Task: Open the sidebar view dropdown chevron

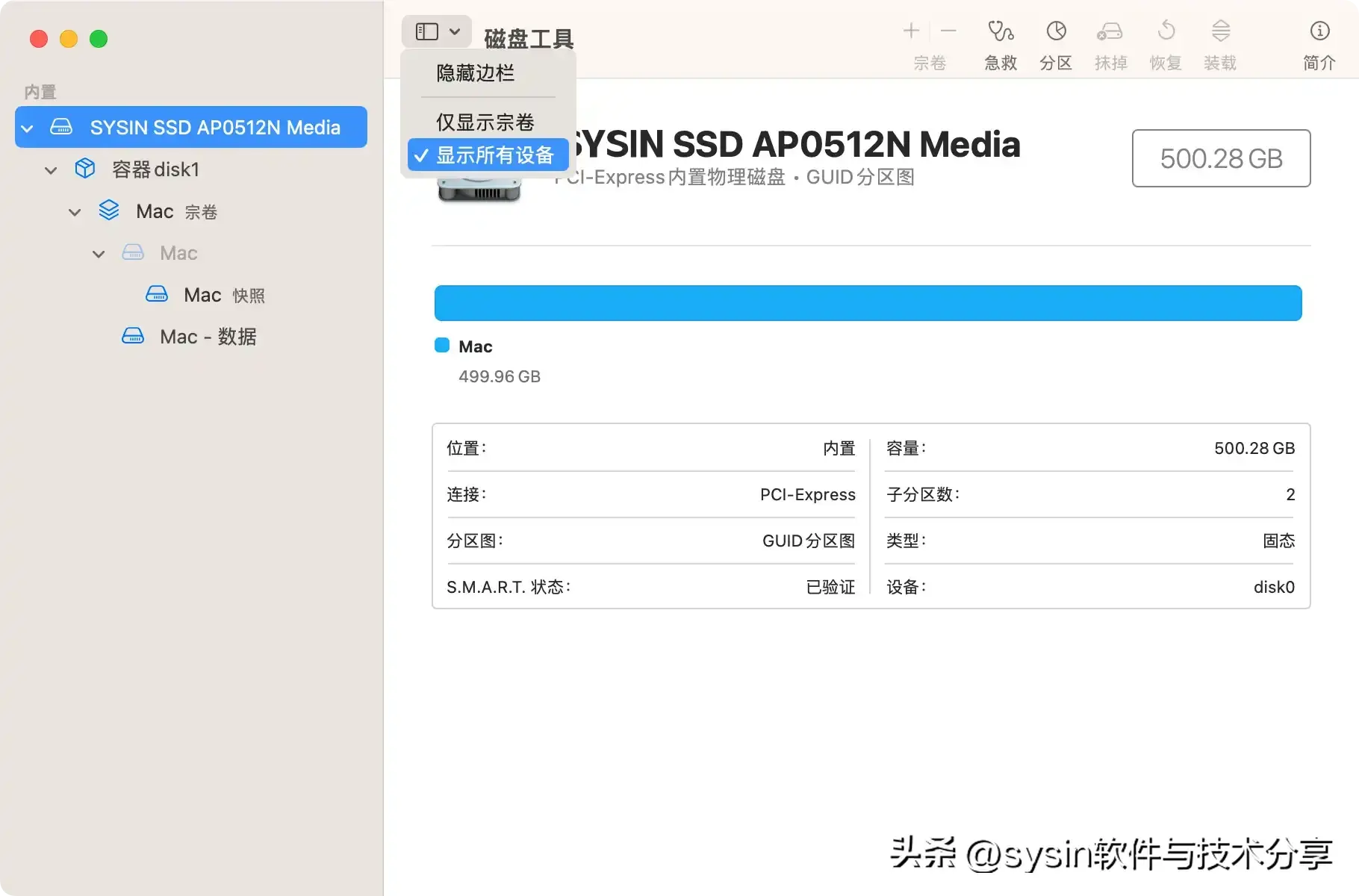Action: (x=455, y=31)
